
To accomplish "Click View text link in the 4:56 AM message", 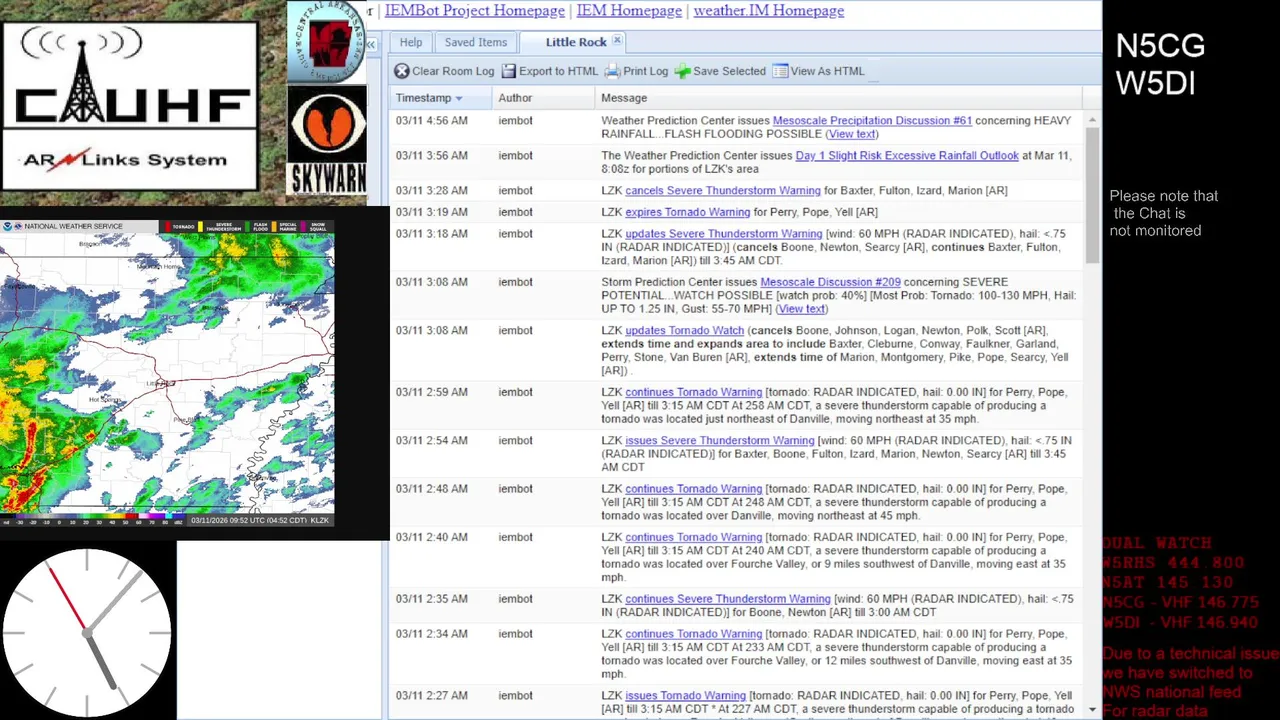I will [x=852, y=134].
